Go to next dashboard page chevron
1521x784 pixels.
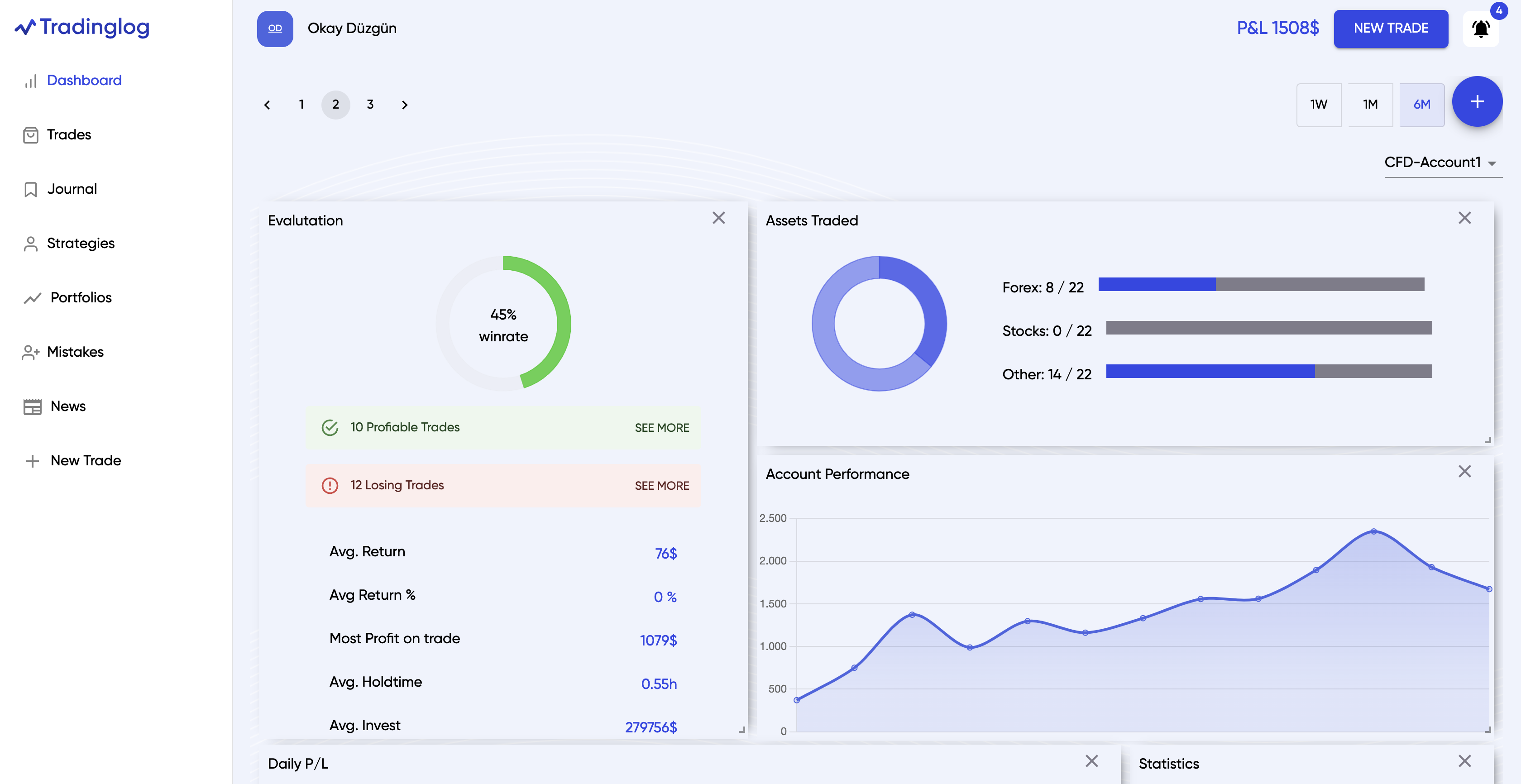(x=404, y=105)
